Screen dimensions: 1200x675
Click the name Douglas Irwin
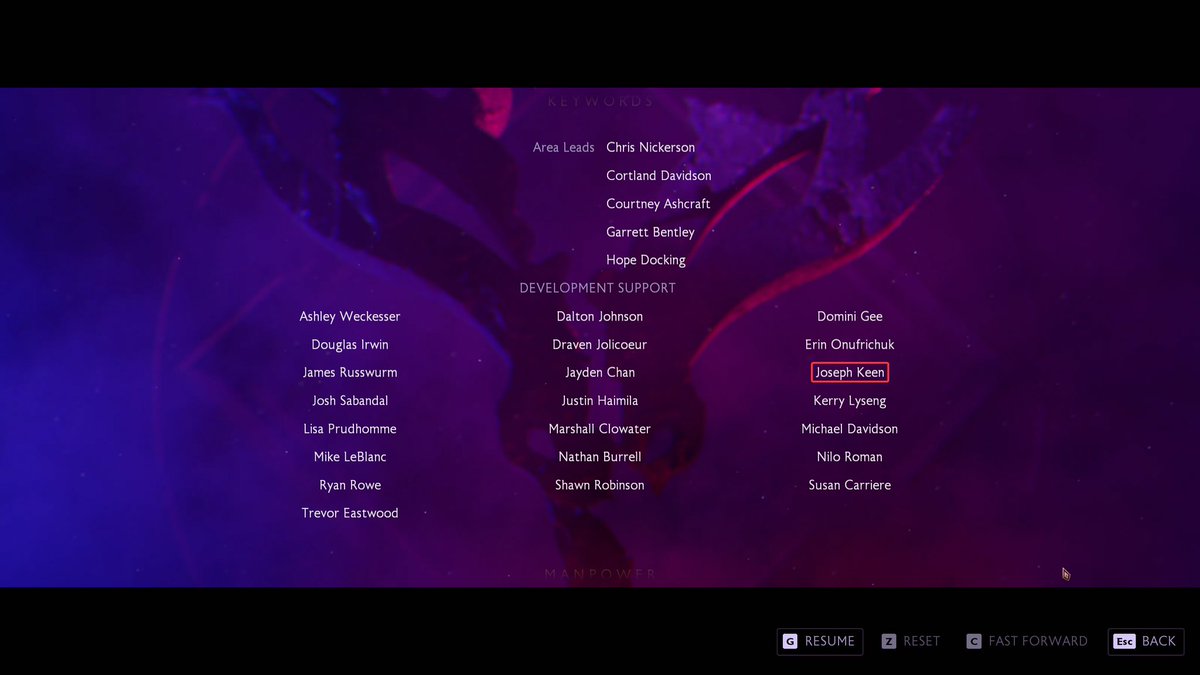pyautogui.click(x=350, y=344)
